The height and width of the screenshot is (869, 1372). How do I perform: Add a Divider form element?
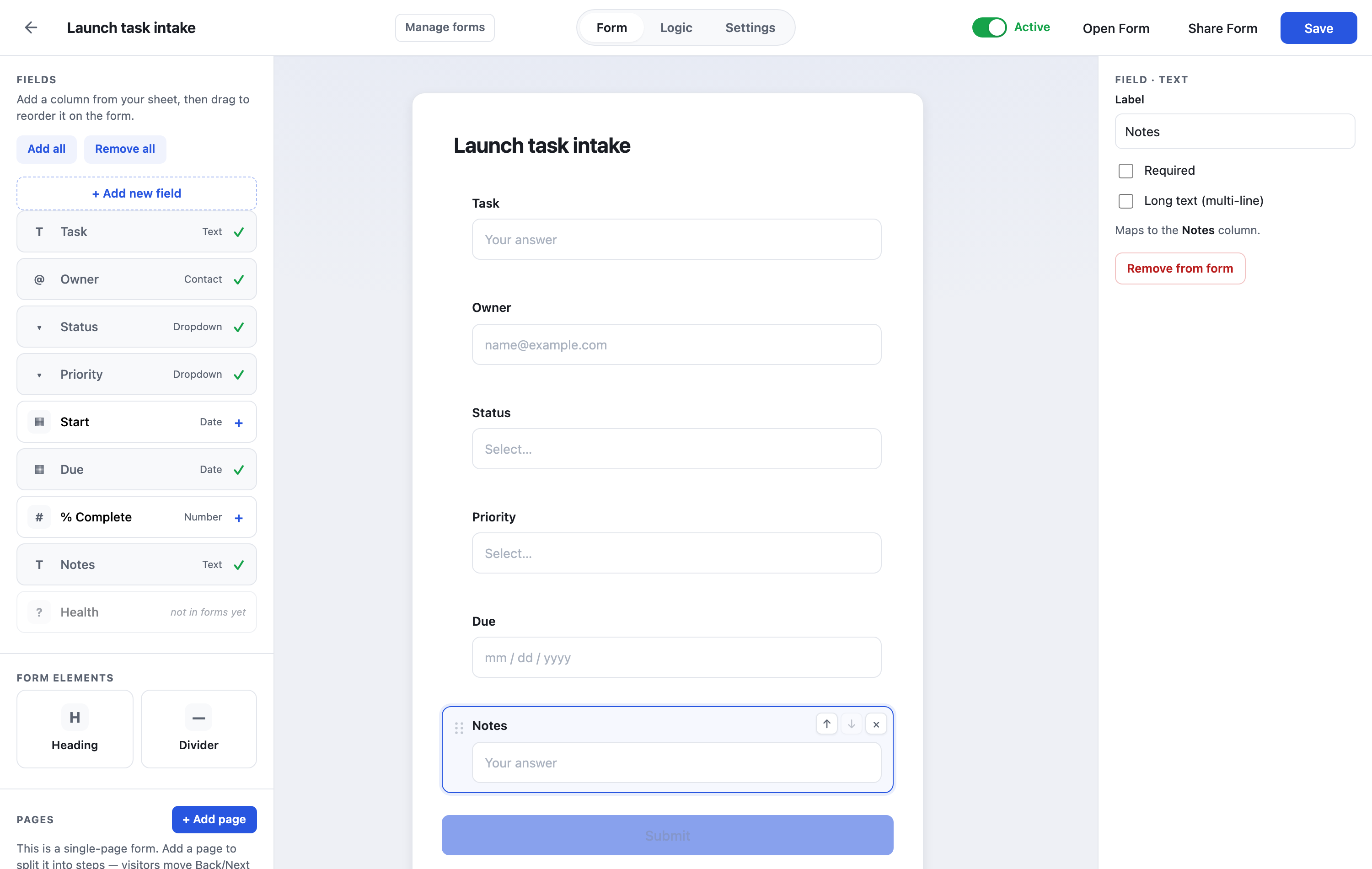click(x=198, y=729)
